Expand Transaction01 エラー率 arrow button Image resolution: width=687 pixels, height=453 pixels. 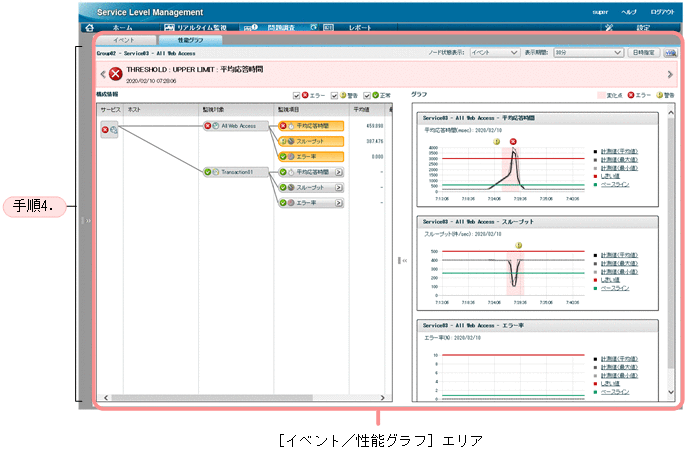(339, 203)
